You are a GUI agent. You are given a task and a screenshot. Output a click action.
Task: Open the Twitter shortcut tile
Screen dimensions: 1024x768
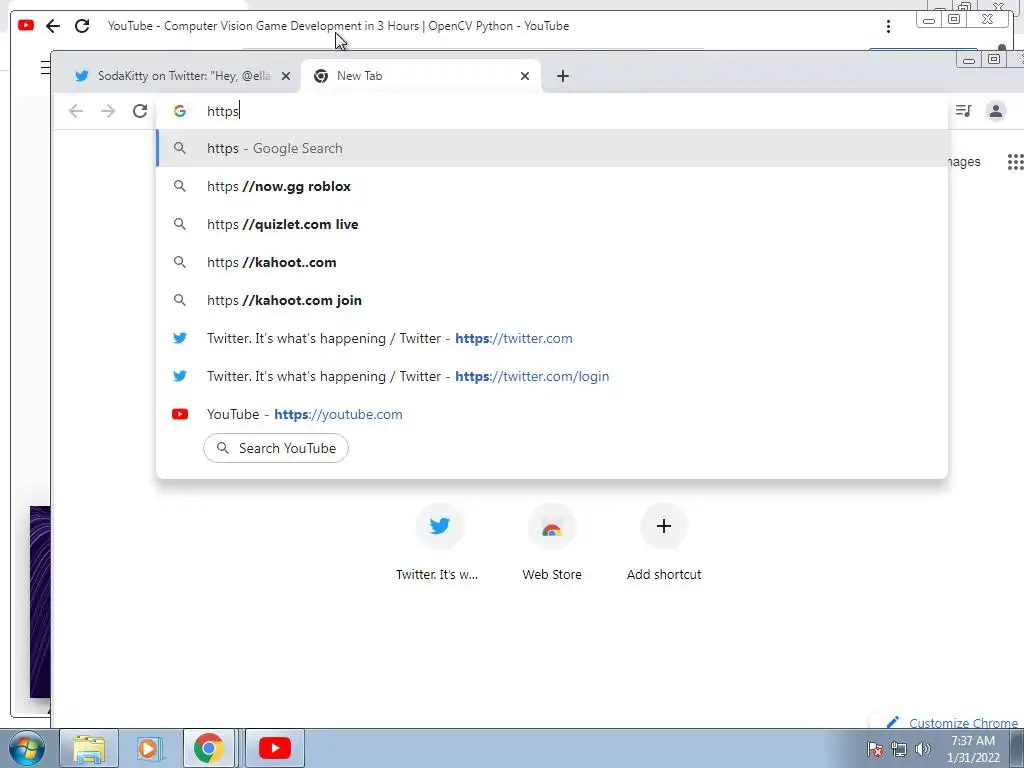[x=439, y=541]
